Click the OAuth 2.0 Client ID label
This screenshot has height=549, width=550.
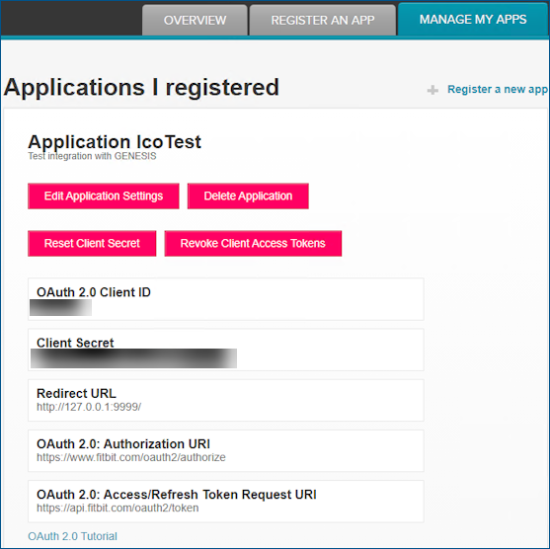pos(94,292)
